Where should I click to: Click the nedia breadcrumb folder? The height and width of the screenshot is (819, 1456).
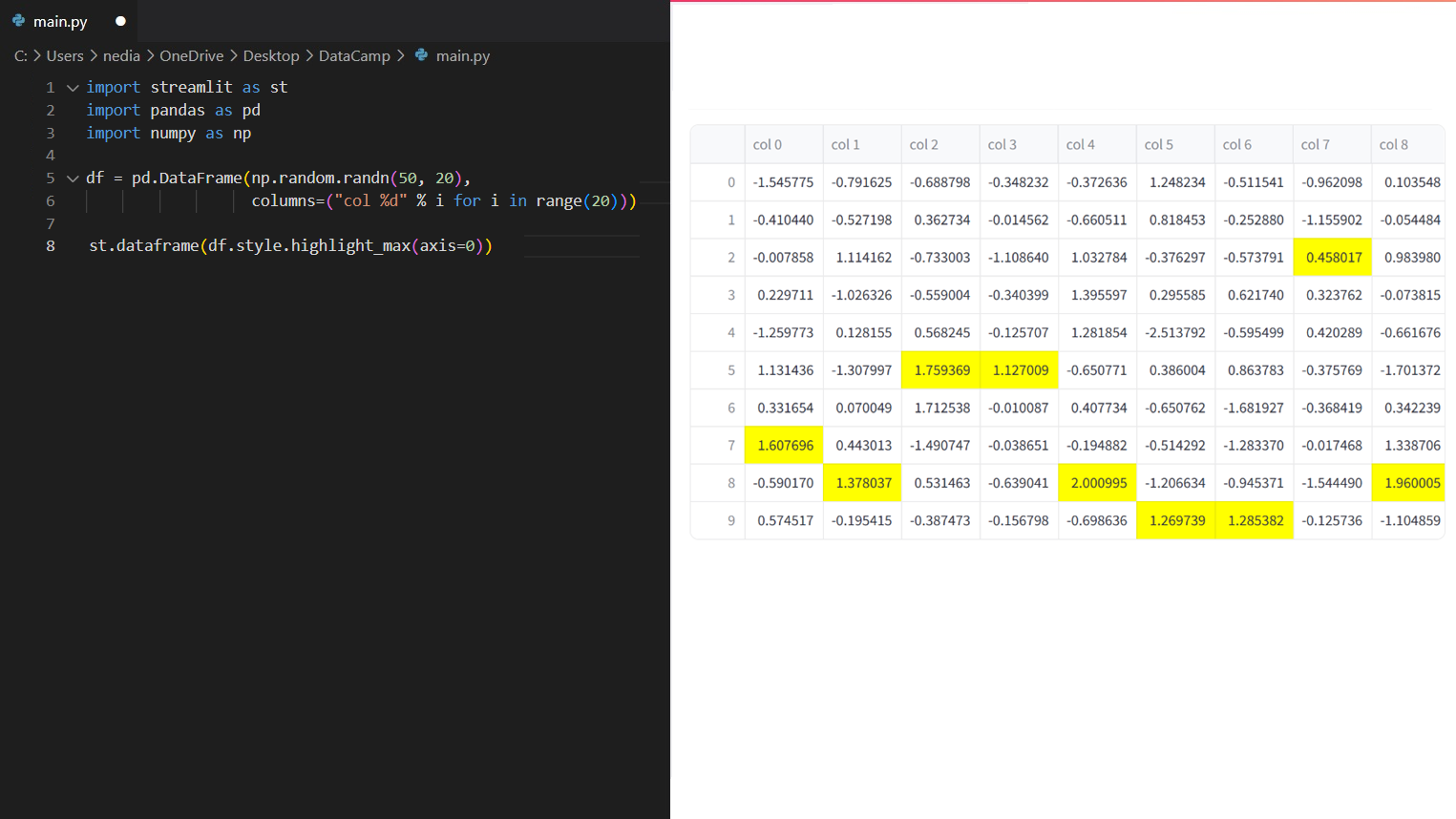point(121,56)
